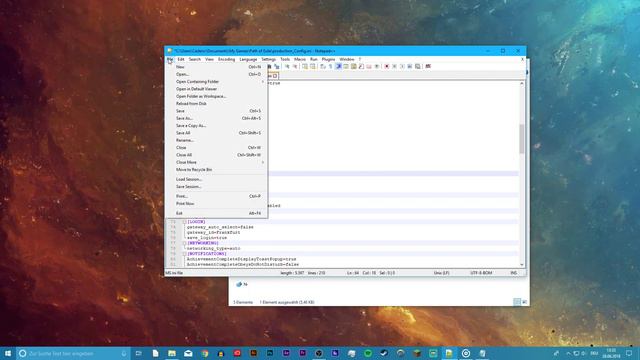This screenshot has height=360, width=640.
Task: Select Open Folder as Workspace...
Action: tap(216, 96)
